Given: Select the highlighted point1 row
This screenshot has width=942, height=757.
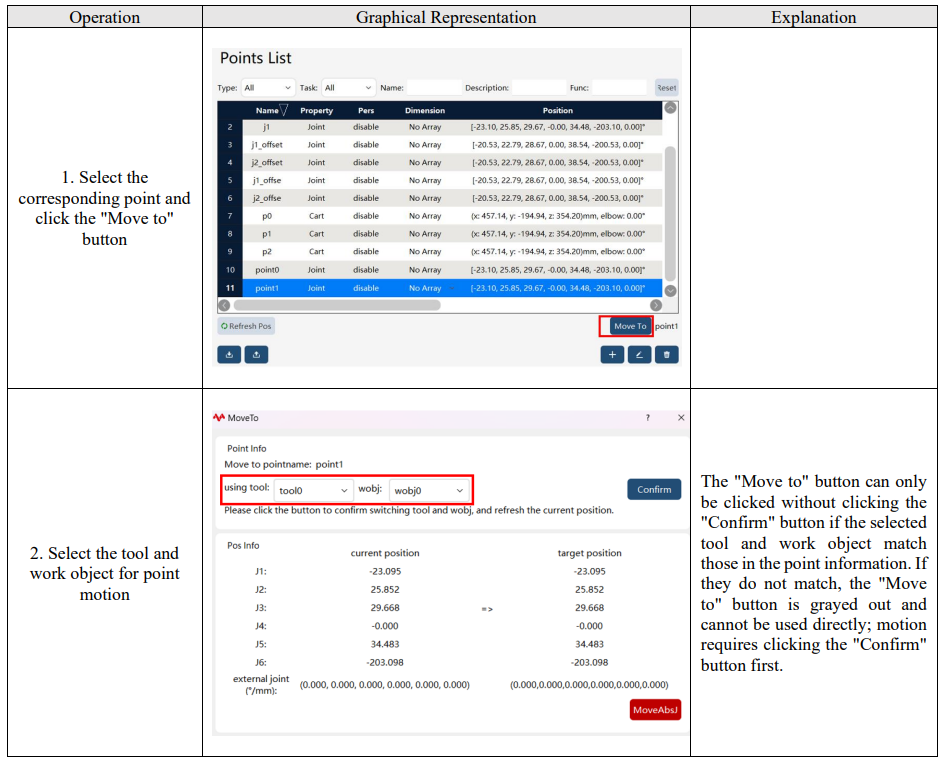Looking at the screenshot, I should pyautogui.click(x=440, y=288).
